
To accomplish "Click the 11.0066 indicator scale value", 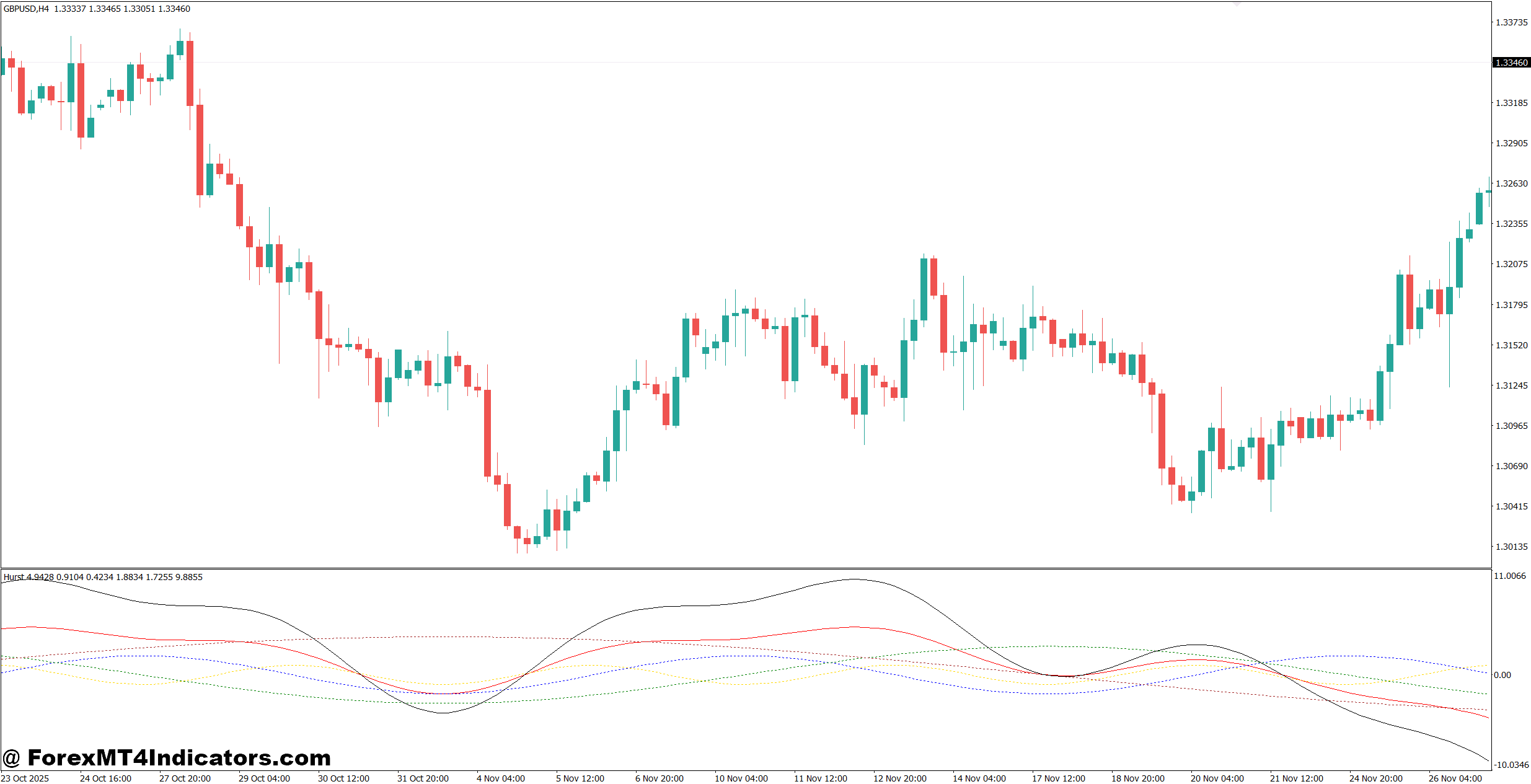I will [1510, 576].
